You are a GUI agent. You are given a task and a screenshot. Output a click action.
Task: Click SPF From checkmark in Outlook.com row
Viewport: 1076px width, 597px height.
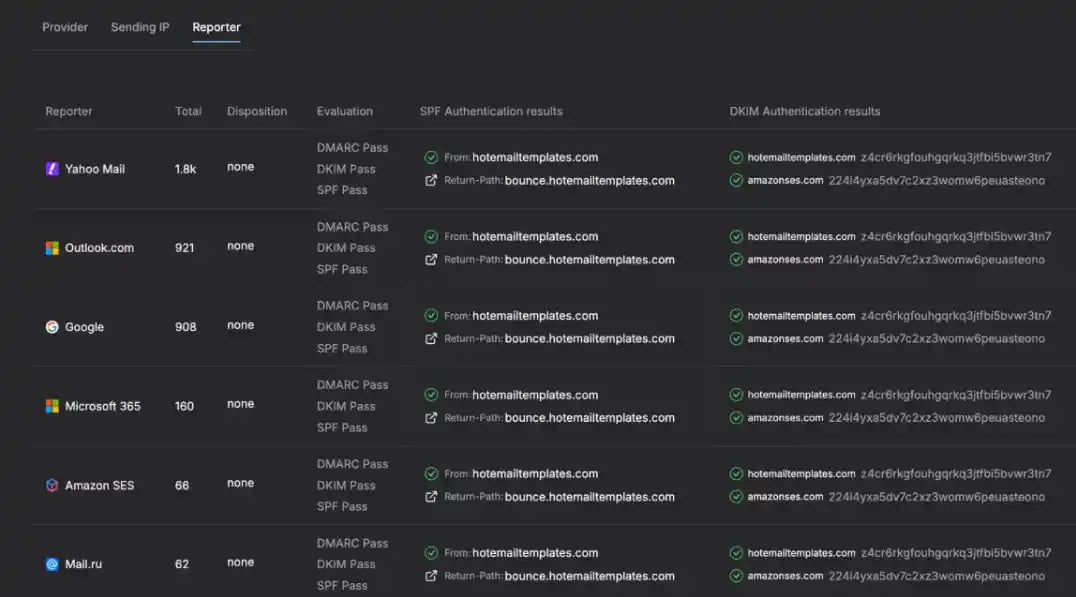(x=431, y=236)
